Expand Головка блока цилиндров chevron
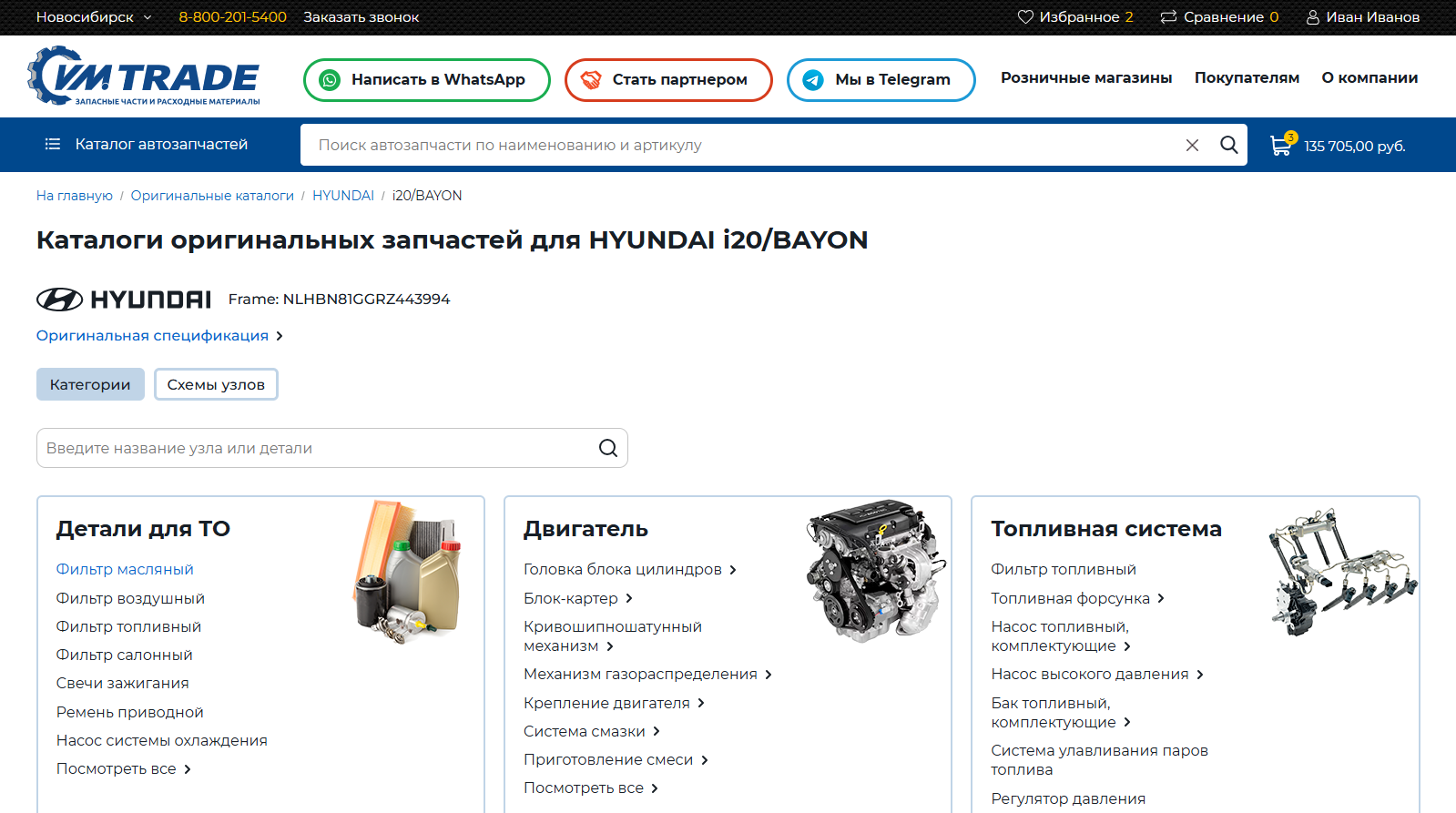 click(733, 570)
